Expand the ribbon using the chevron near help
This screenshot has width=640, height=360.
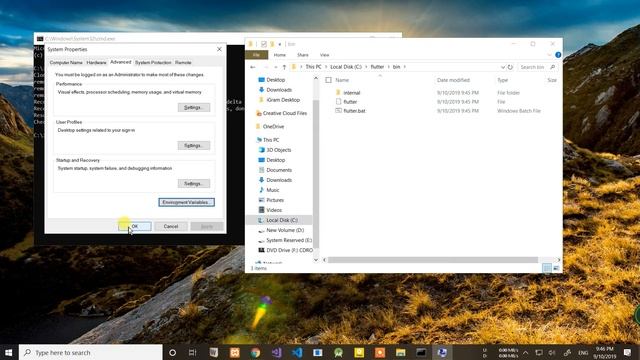(x=549, y=55)
